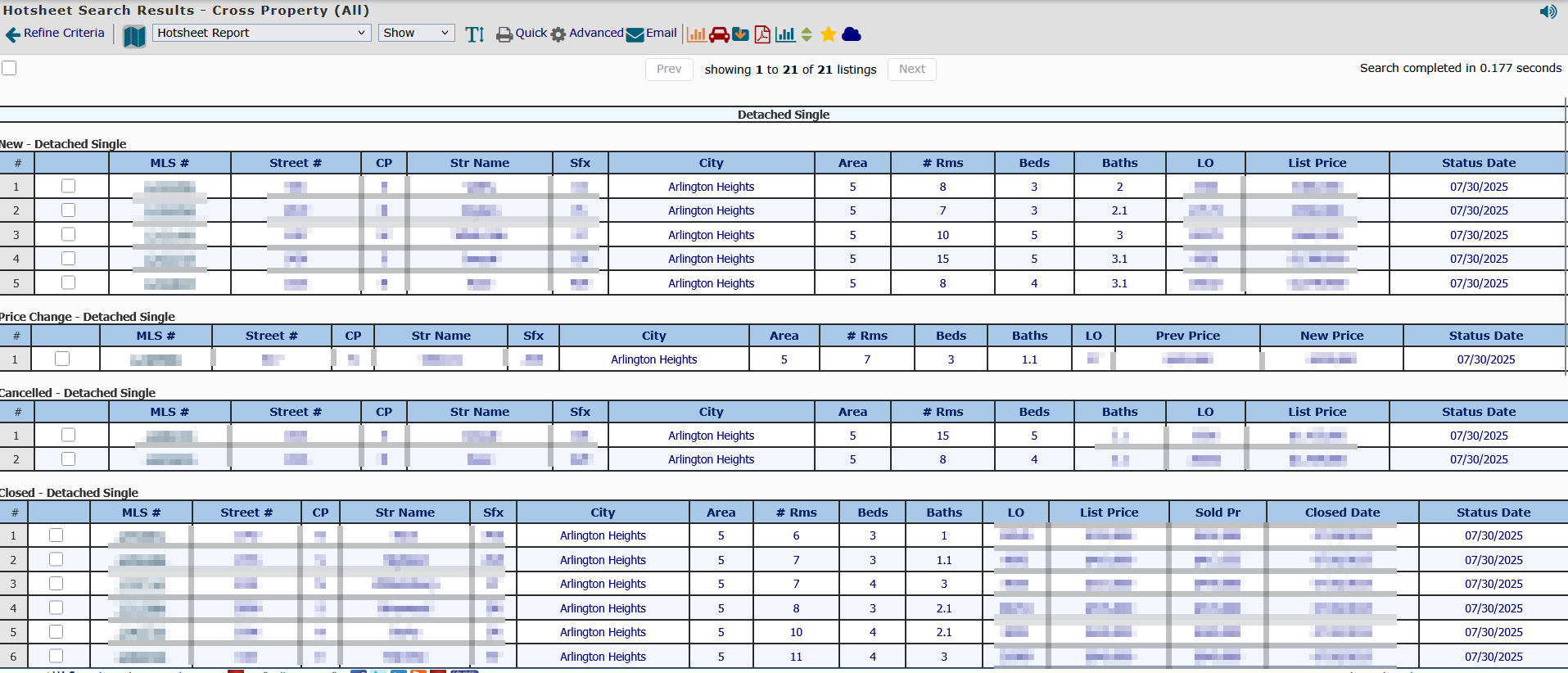Toggle the select-all checkbox above listings

(x=9, y=68)
